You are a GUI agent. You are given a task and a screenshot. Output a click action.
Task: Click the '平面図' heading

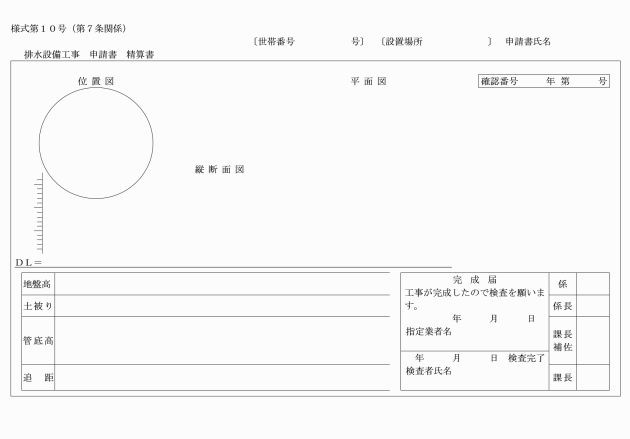(x=368, y=81)
